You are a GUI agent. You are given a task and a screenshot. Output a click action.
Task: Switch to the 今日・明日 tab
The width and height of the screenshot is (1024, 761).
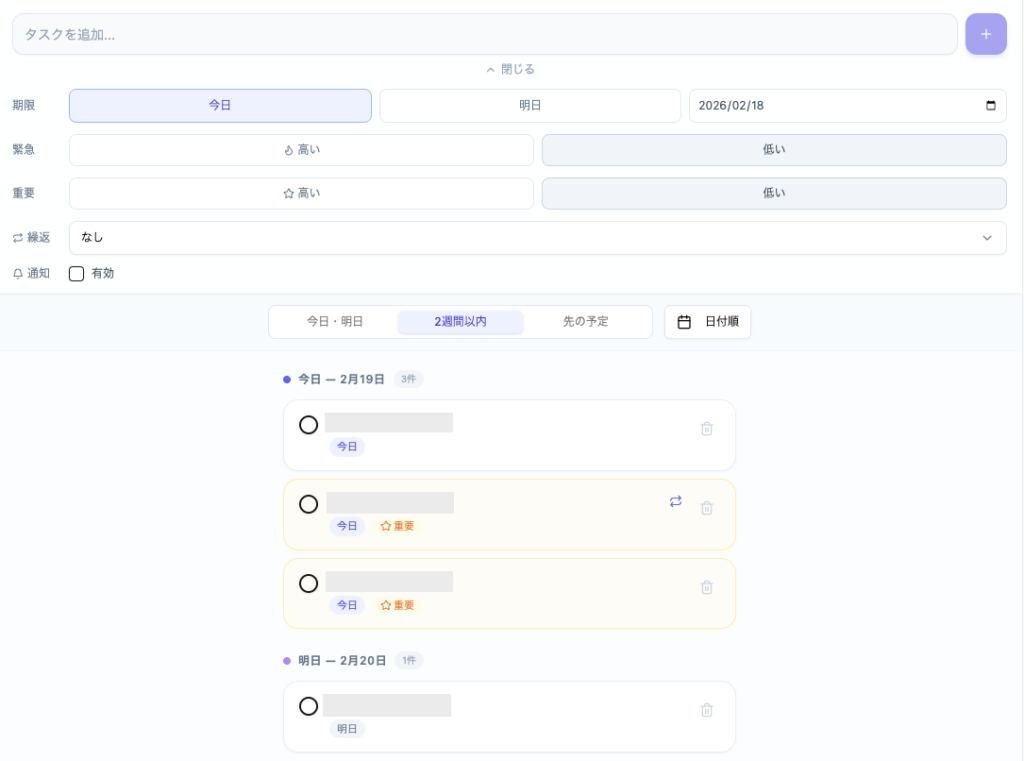coord(335,322)
